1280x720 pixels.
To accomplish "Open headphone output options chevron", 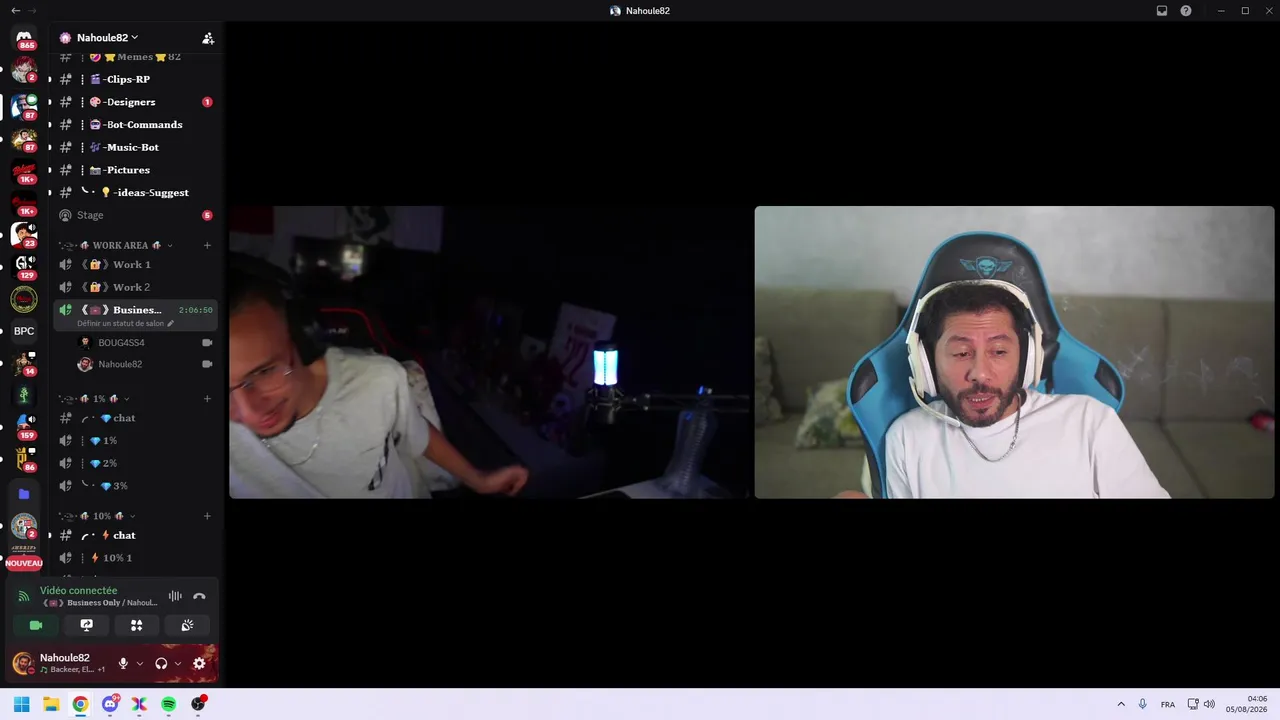I will pos(178,663).
